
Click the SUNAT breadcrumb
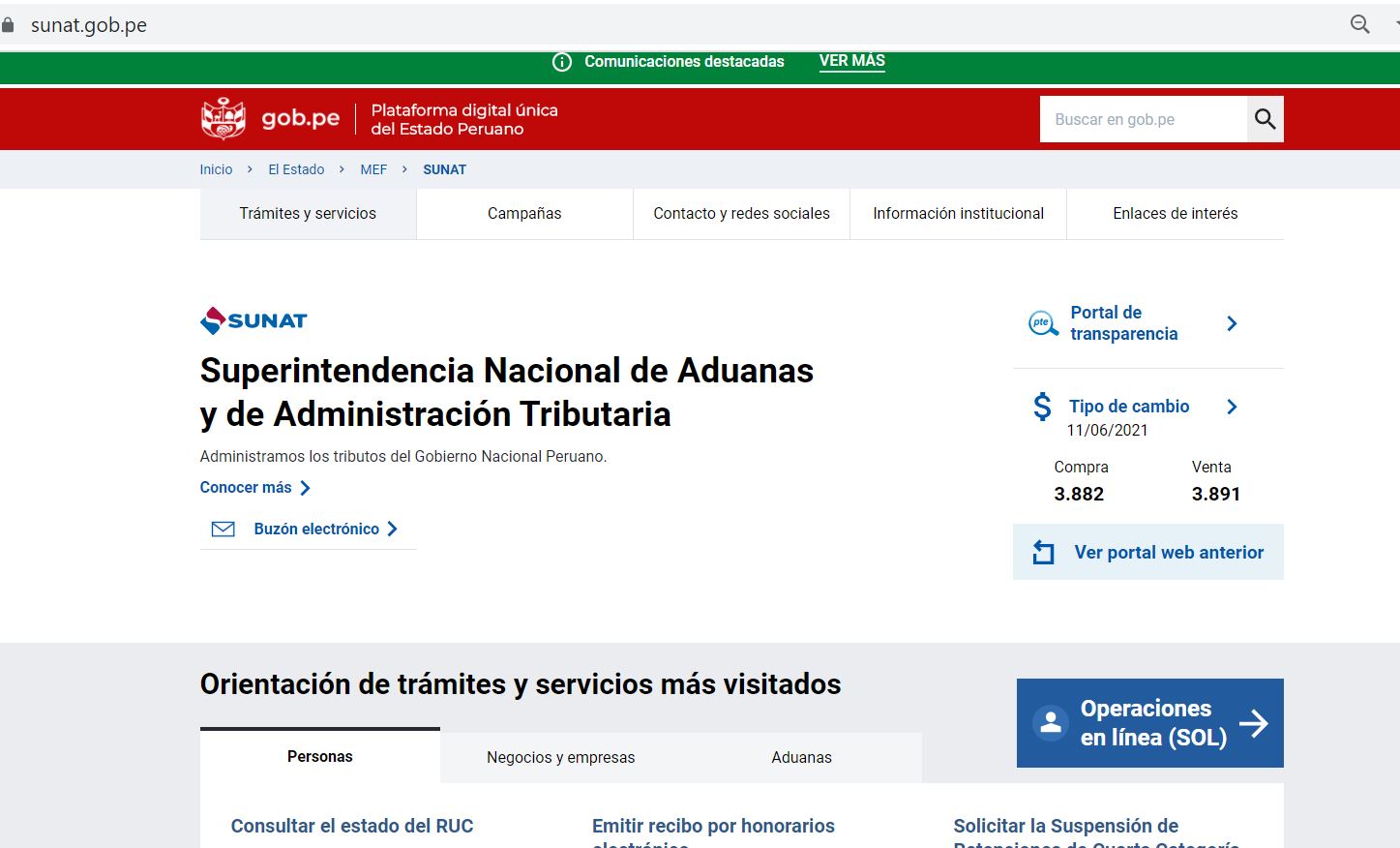[x=444, y=169]
